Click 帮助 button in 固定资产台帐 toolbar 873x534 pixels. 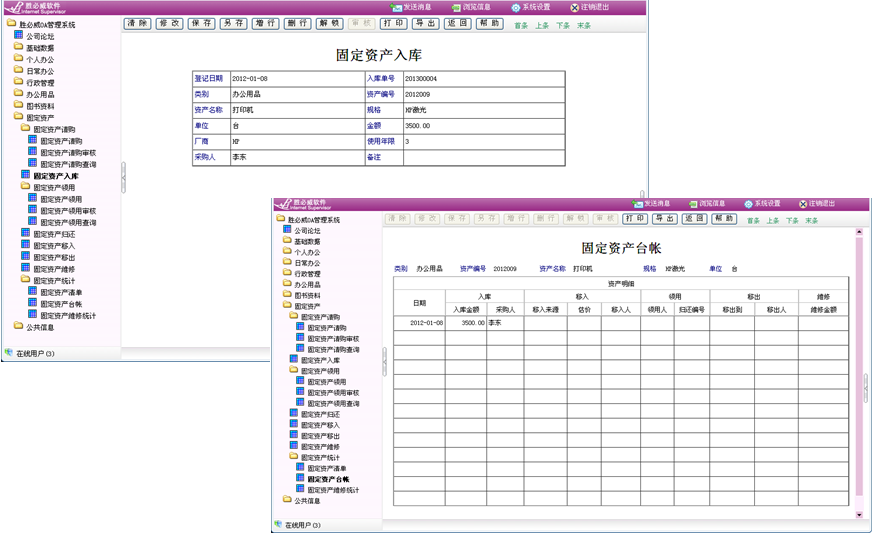point(724,219)
